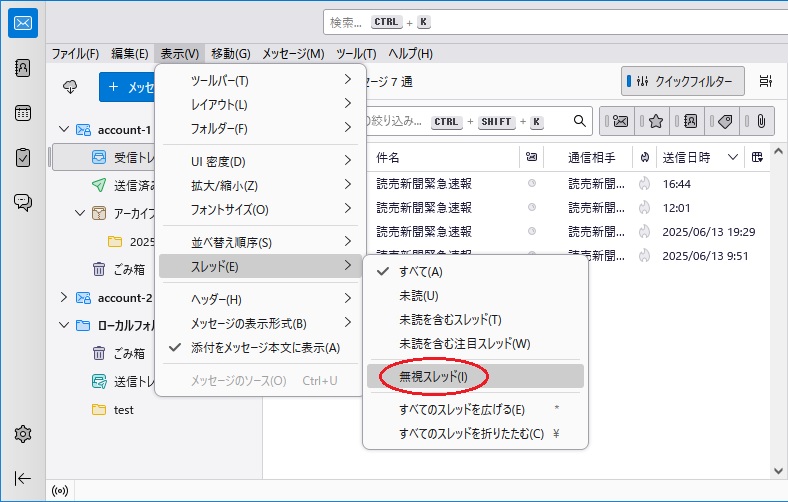Expand the account-2 folder tree

point(64,297)
